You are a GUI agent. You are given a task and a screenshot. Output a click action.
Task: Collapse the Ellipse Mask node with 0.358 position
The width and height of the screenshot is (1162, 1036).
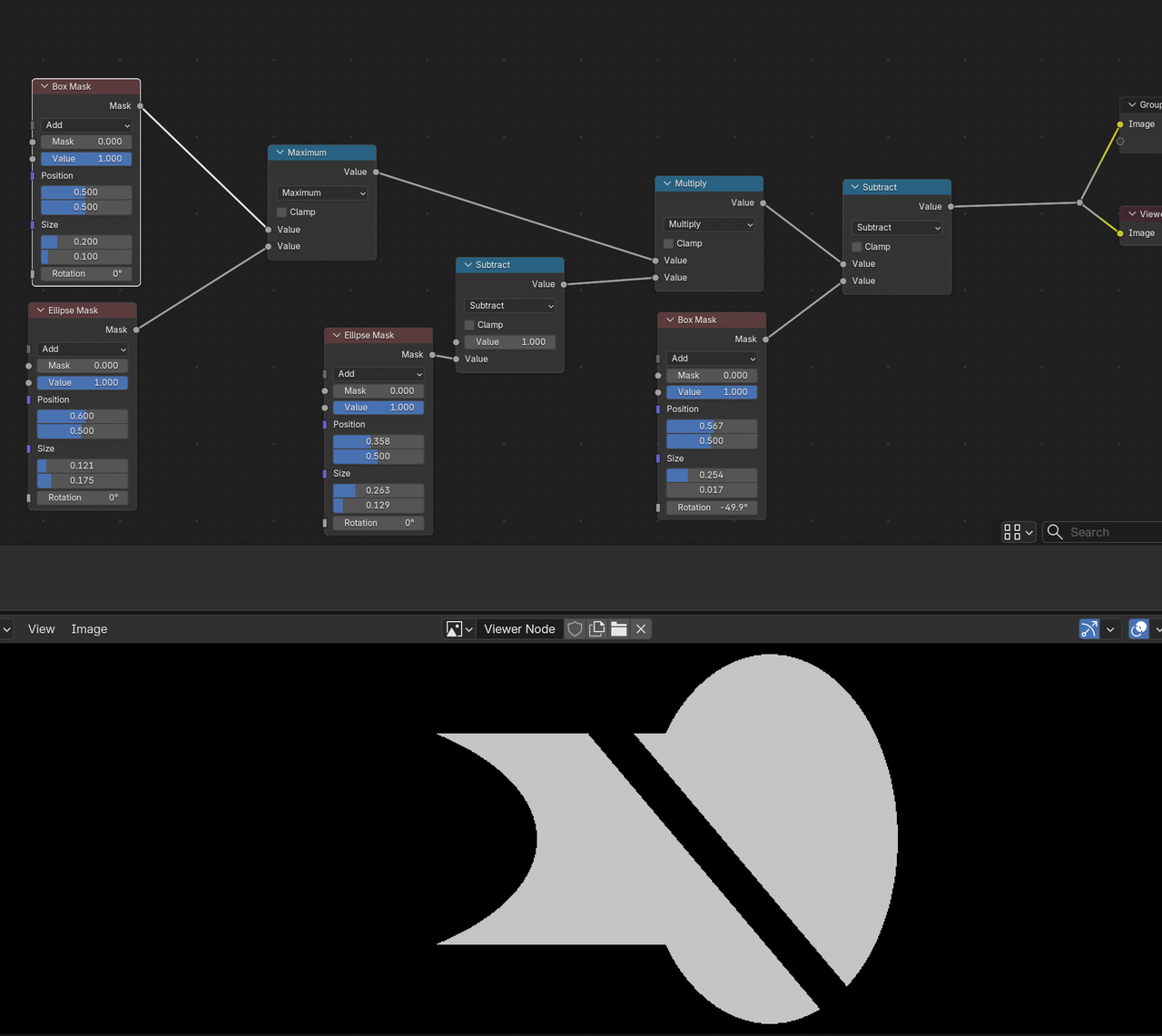point(336,335)
